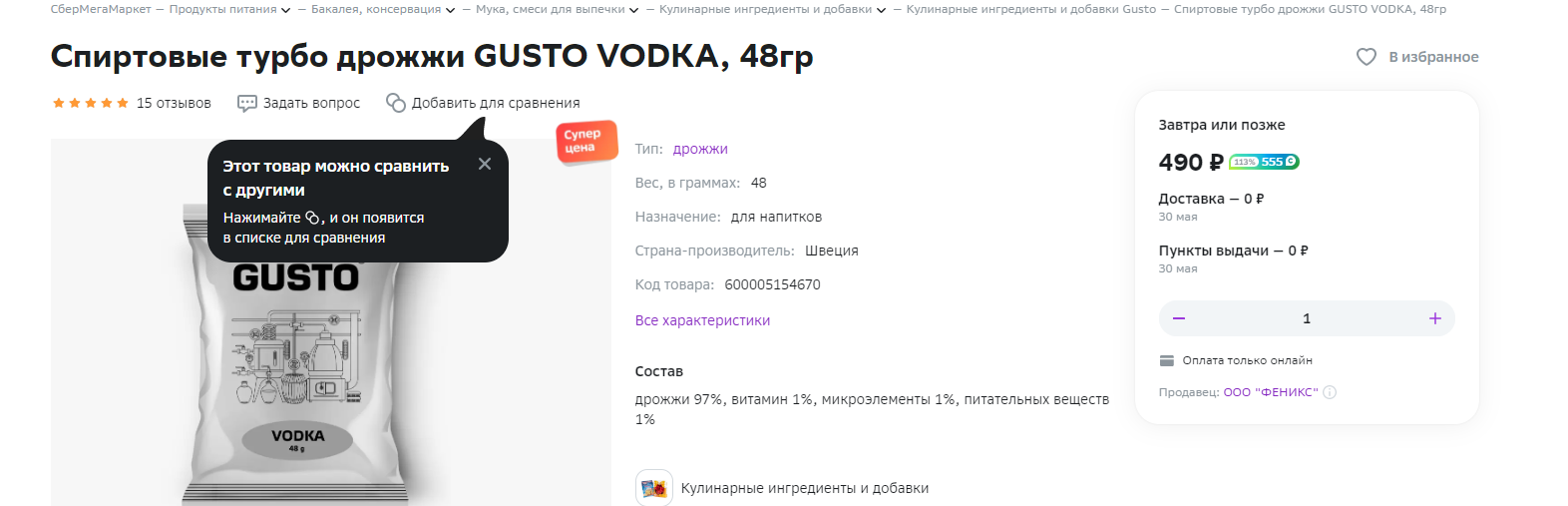The image size is (1568, 506).
Task: Open the 15 отзывов reviews link
Action: [174, 103]
